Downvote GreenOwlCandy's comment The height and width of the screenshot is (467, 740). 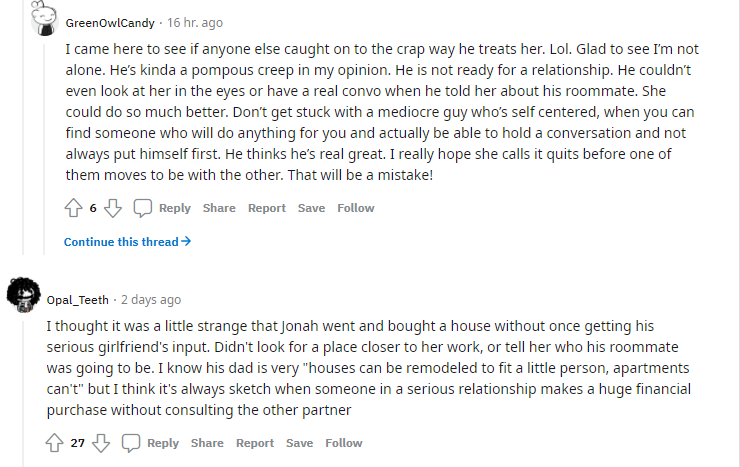tap(113, 208)
